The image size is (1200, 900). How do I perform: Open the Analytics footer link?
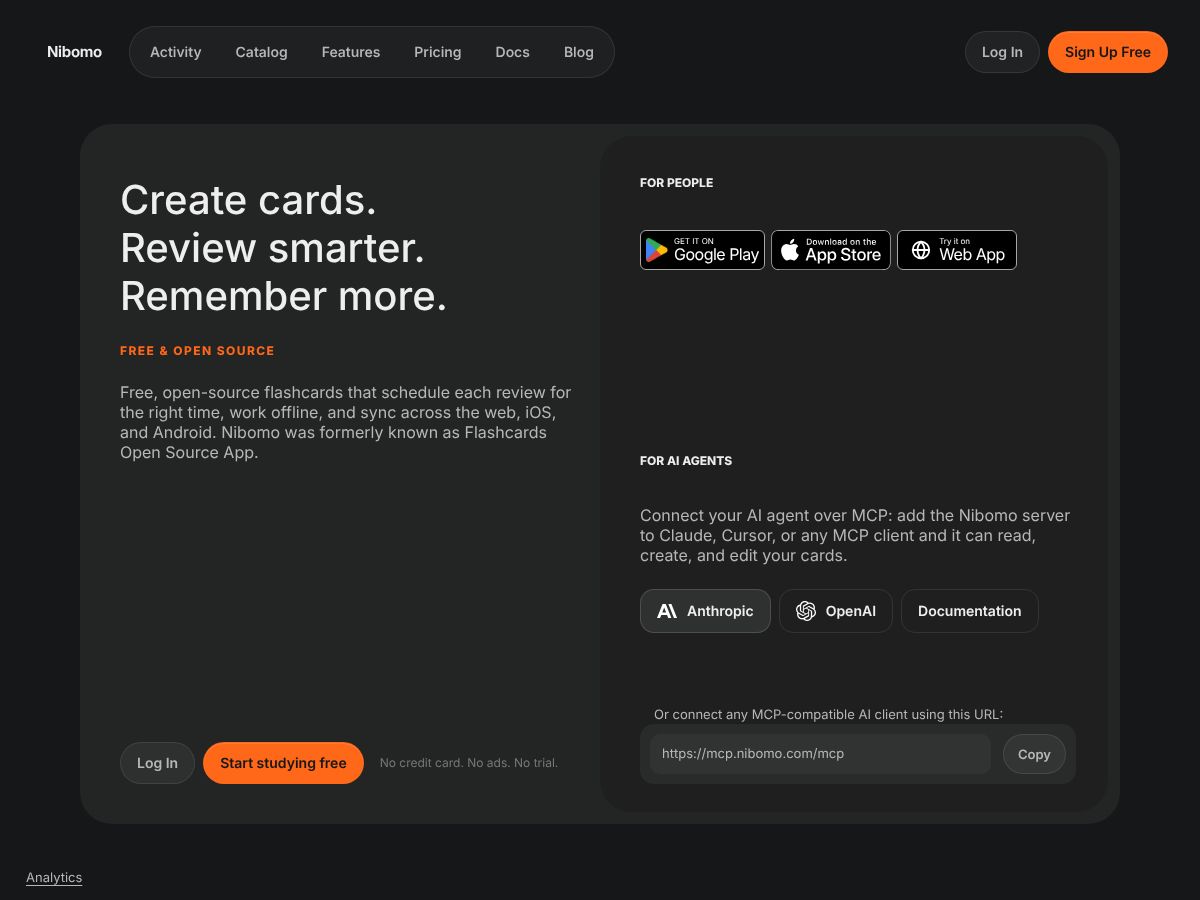point(54,877)
